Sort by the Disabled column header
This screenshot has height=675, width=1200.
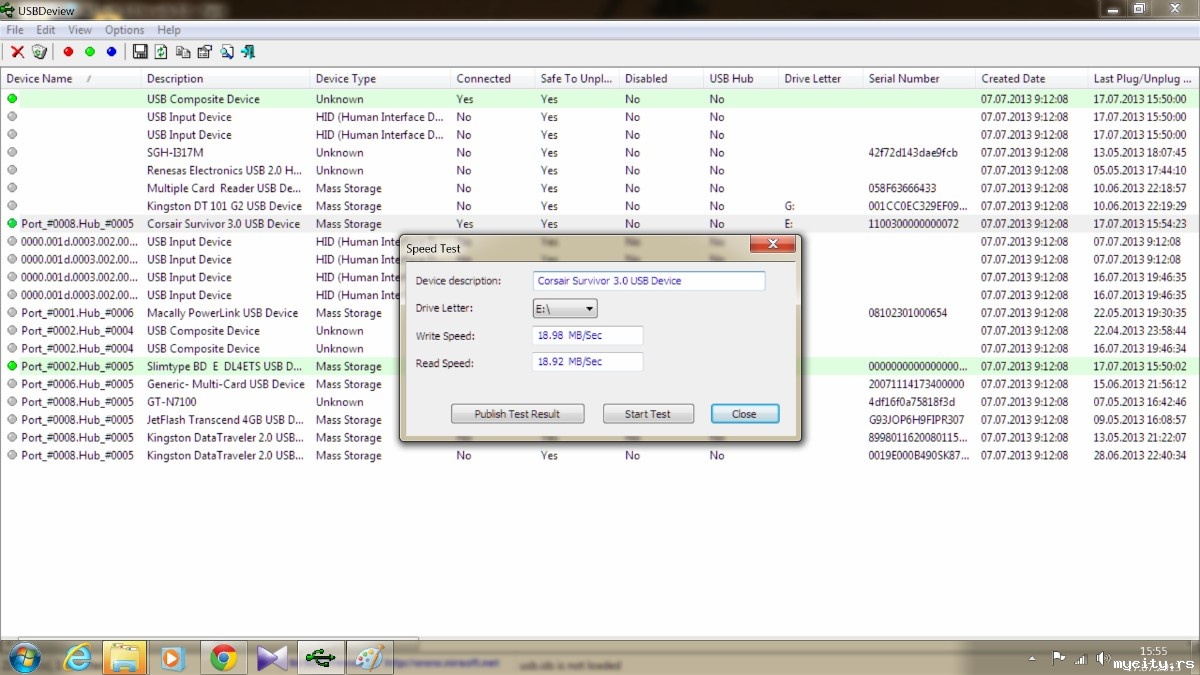pyautogui.click(x=661, y=79)
